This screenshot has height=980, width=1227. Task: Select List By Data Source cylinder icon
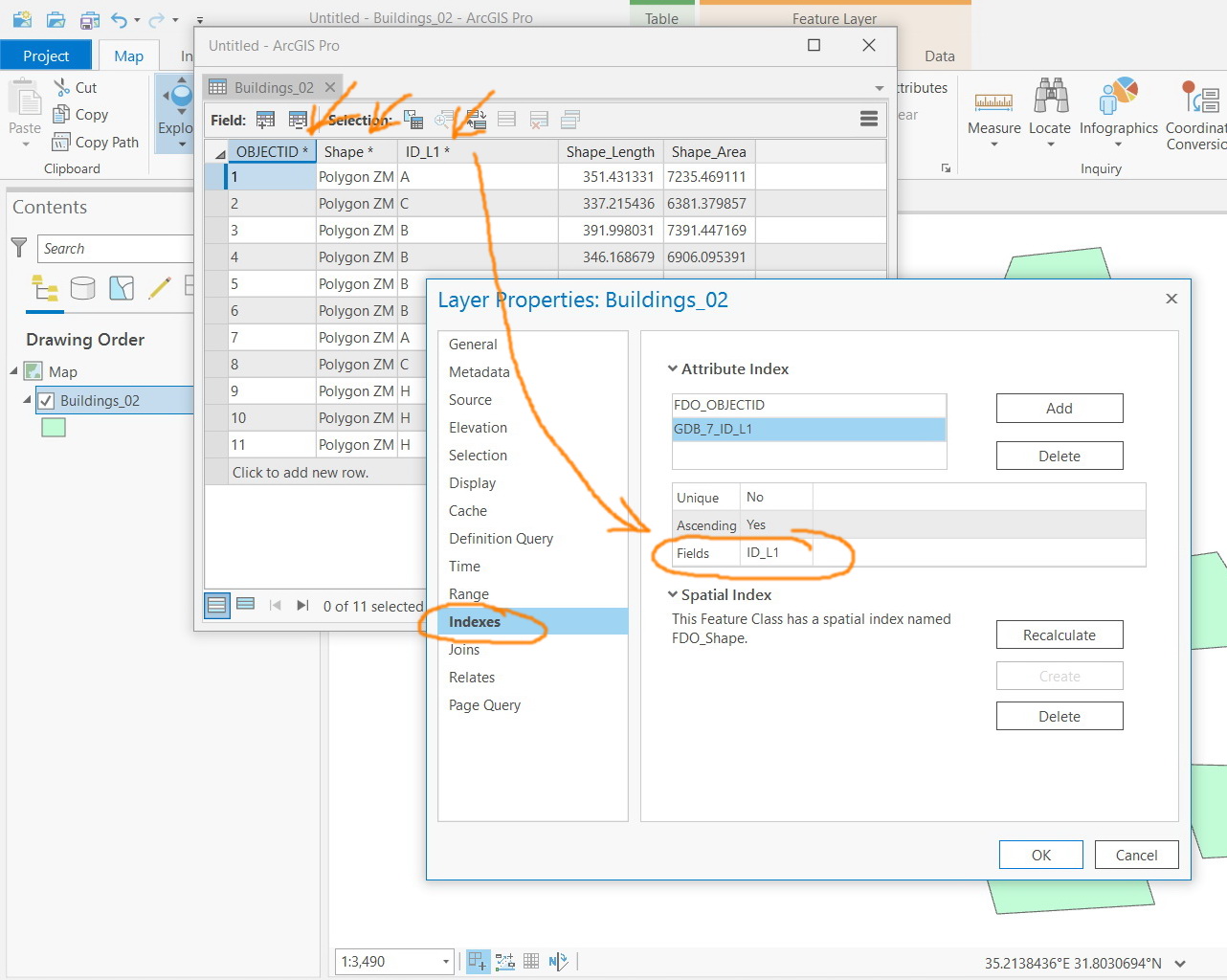pos(83,288)
